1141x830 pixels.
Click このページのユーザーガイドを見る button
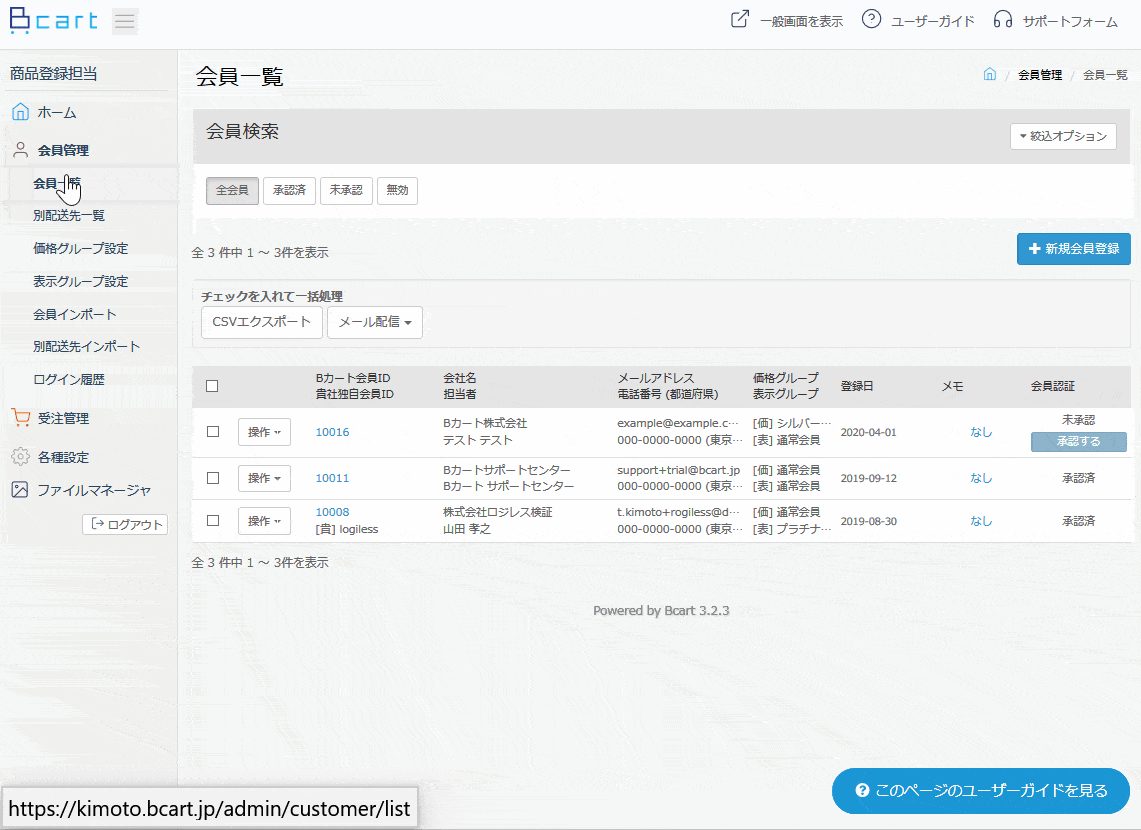coord(981,791)
